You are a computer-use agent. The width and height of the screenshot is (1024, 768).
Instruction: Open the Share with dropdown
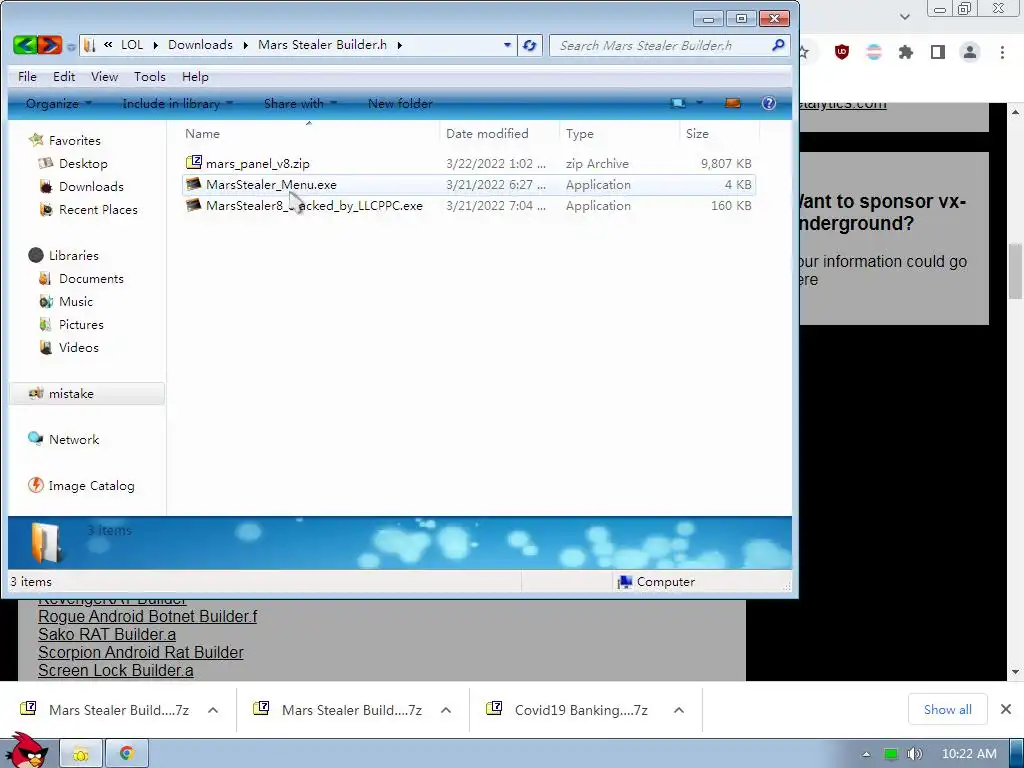(x=300, y=103)
